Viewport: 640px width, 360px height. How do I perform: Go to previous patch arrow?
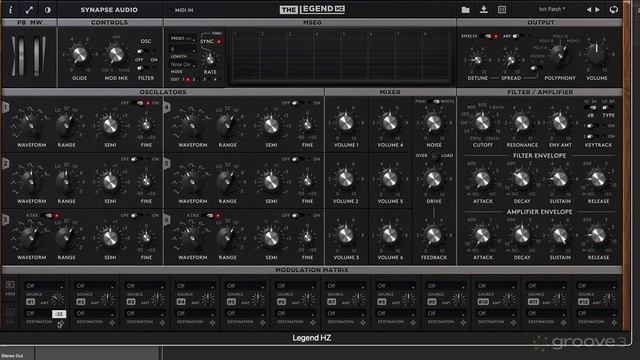point(589,9)
